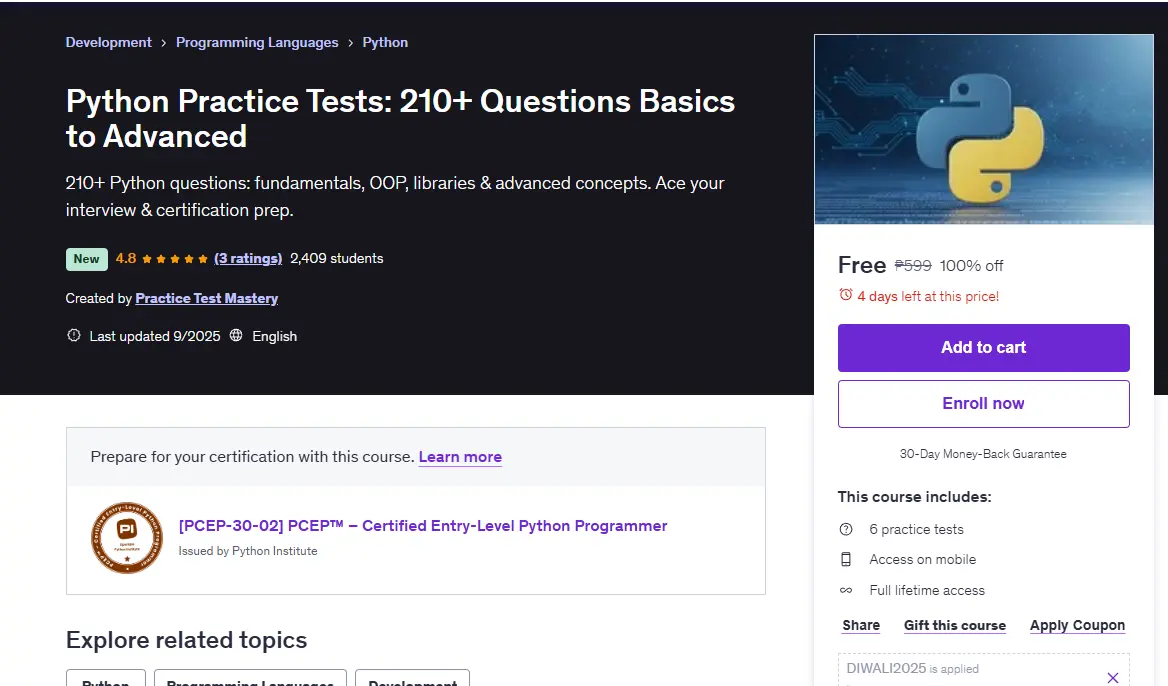Click the Access on mobile text

click(922, 559)
